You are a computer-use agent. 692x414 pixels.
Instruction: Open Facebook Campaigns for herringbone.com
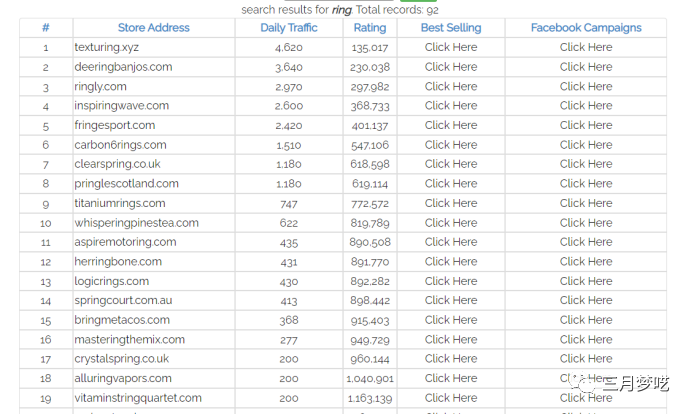586,262
